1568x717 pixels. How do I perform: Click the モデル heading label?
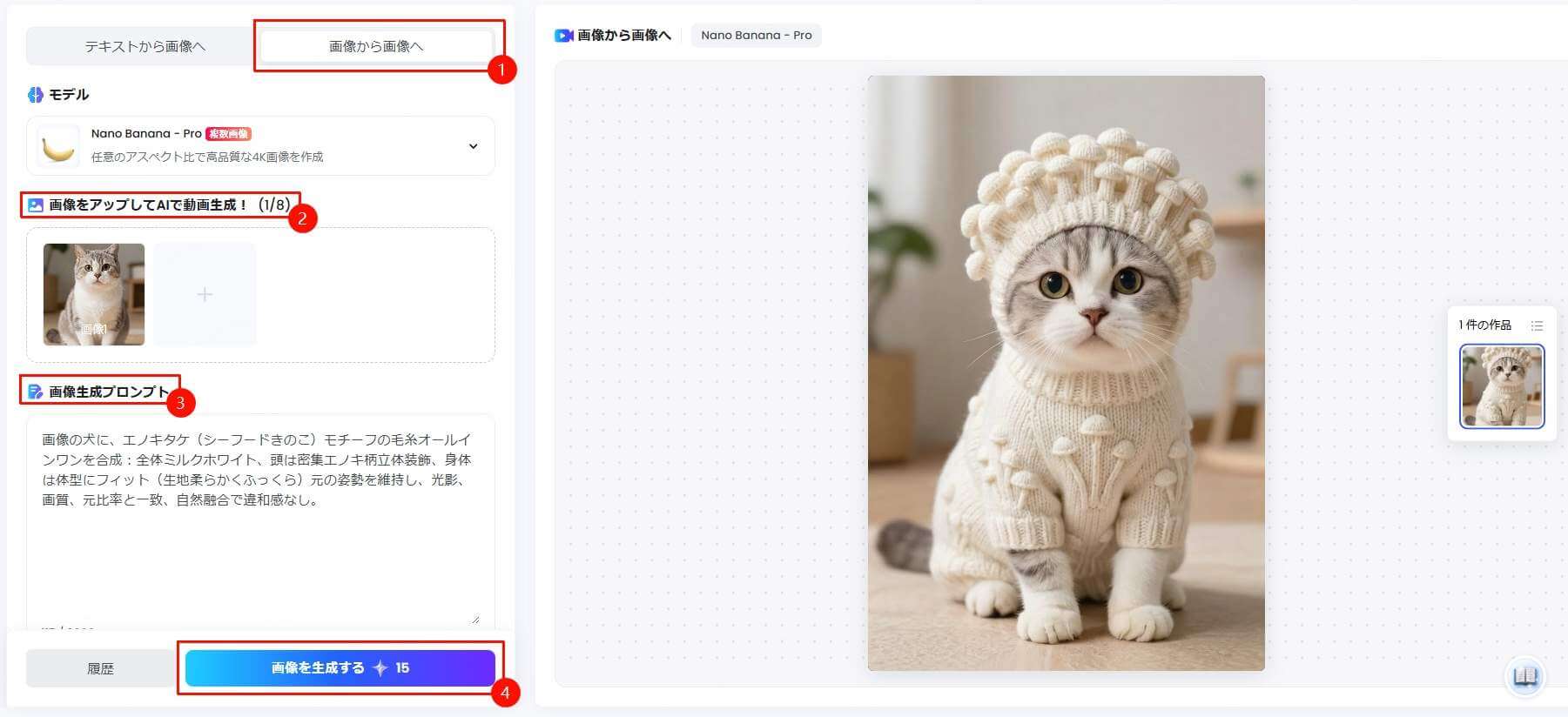click(69, 95)
